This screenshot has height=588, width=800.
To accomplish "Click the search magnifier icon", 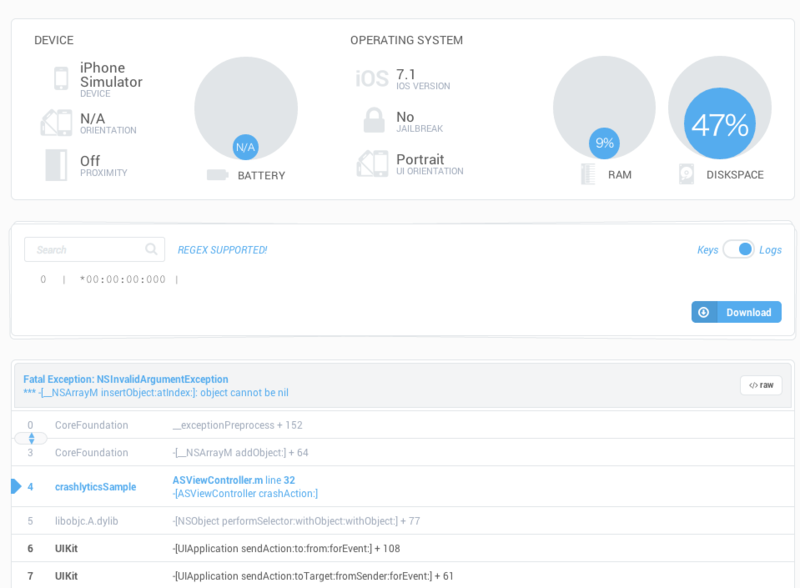I will click(151, 249).
